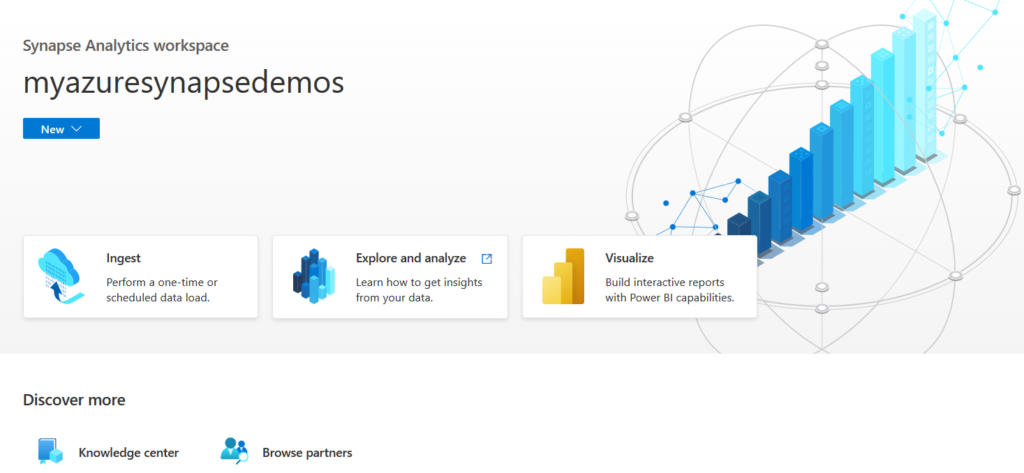Open the Explore and analyze title
This screenshot has width=1024, height=473.
(x=411, y=258)
